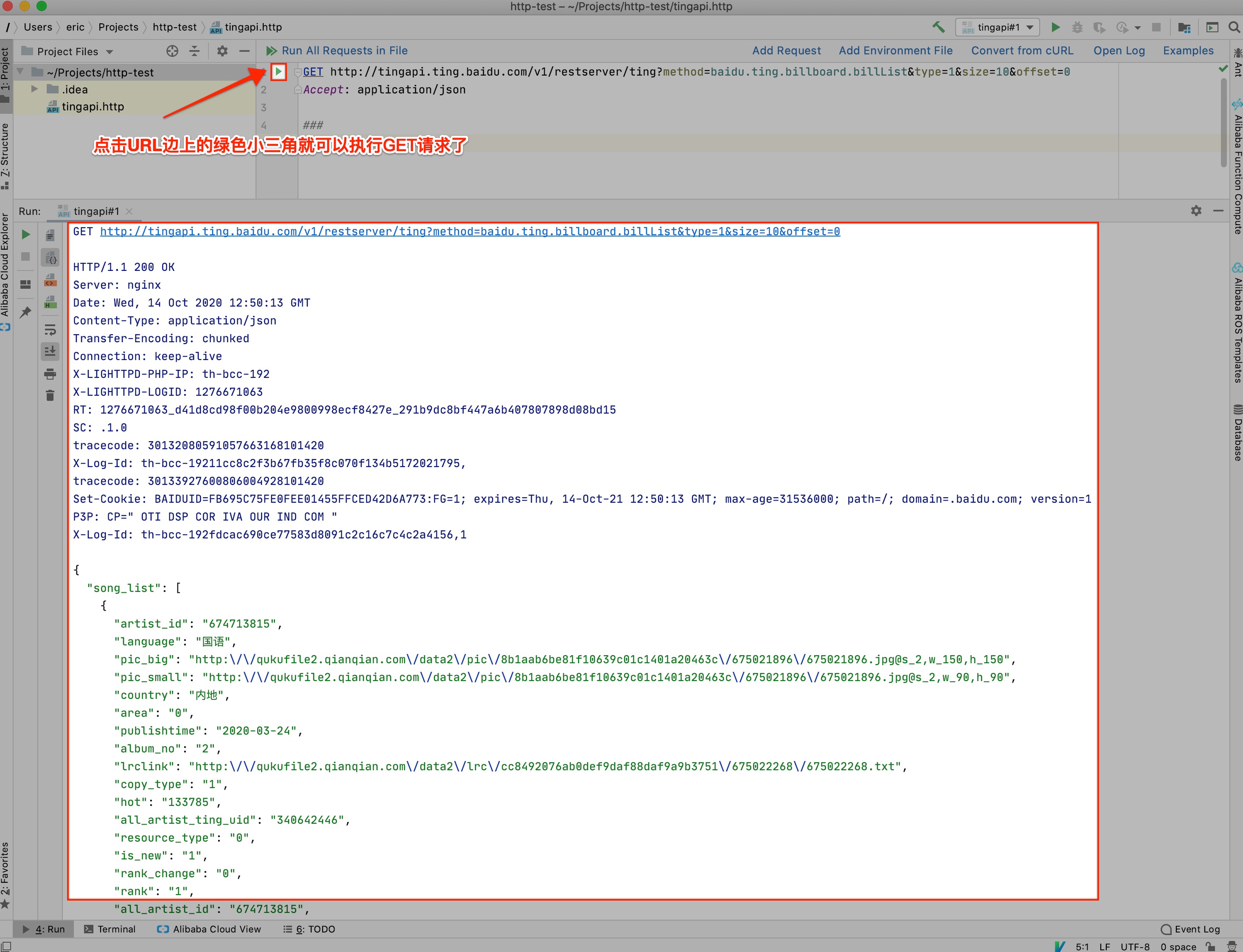
Task: Open the request URL link in response output
Action: [x=470, y=231]
